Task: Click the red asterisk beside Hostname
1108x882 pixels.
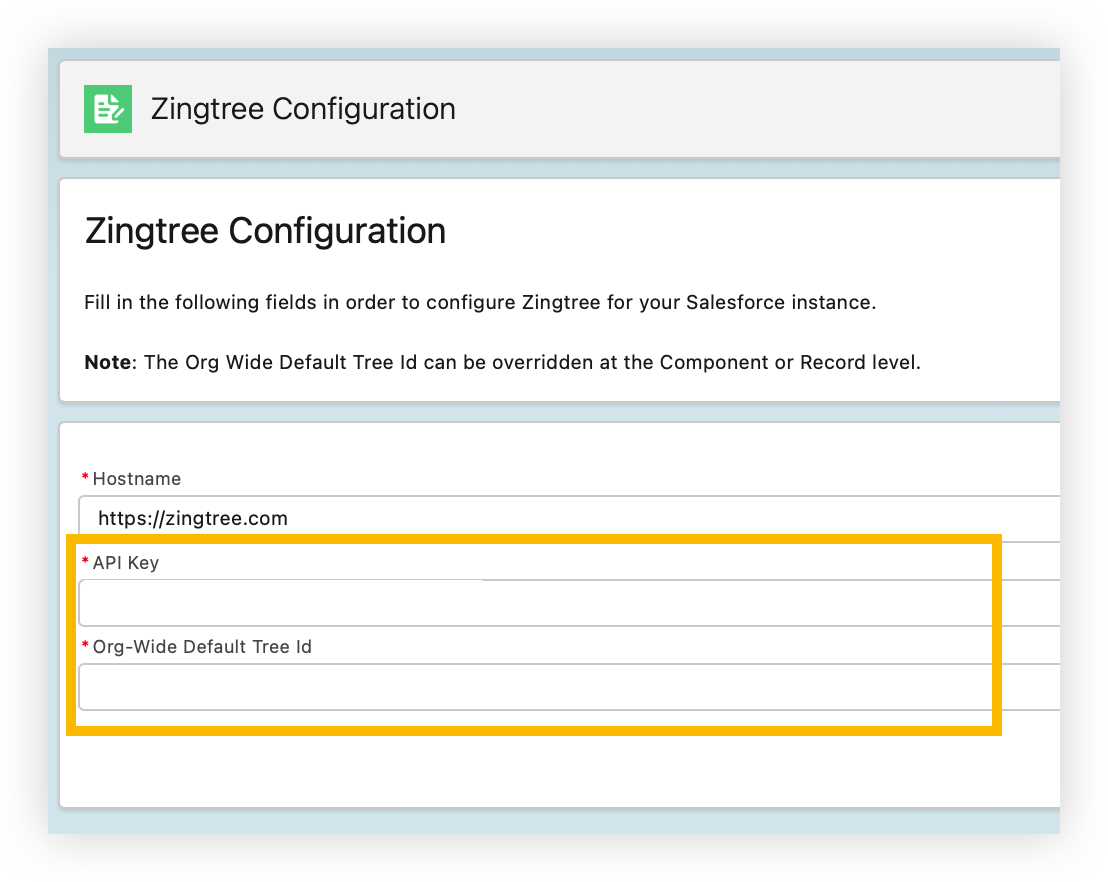Action: (86, 477)
